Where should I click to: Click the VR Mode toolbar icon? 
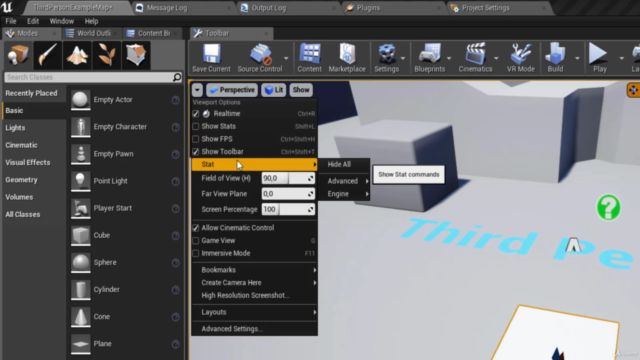coord(521,54)
